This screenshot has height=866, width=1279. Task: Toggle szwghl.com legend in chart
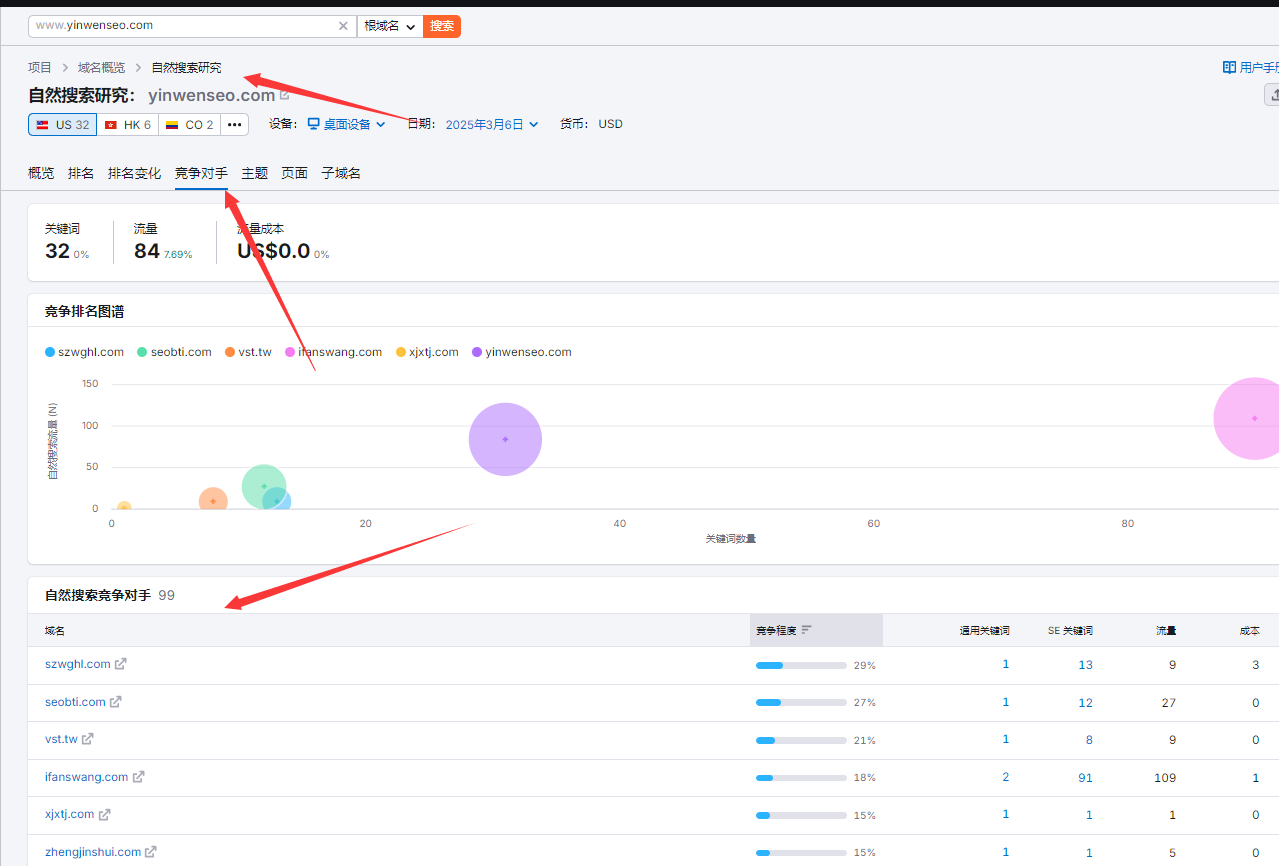(x=85, y=352)
